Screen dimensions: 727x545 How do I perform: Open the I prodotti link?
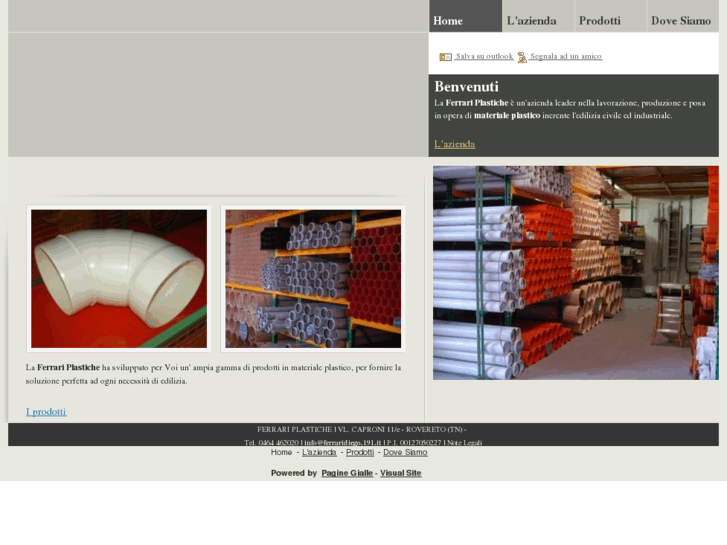point(46,411)
